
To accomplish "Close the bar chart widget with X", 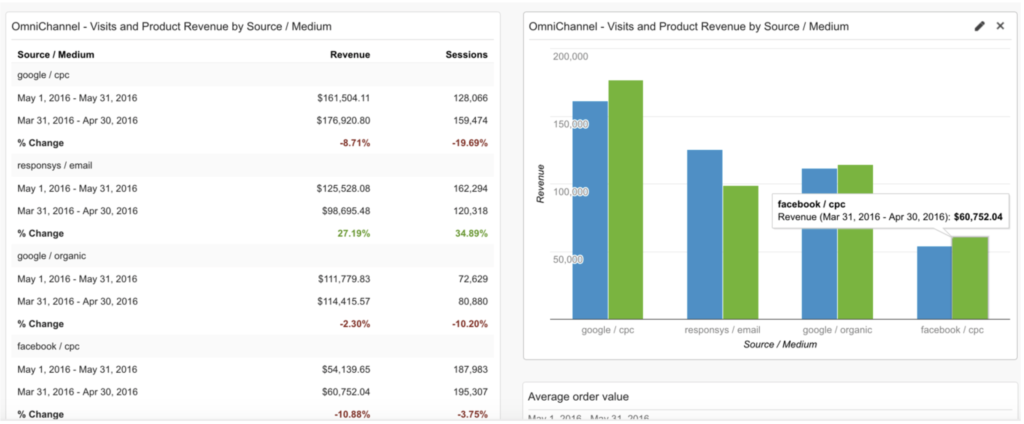I will tap(1000, 26).
